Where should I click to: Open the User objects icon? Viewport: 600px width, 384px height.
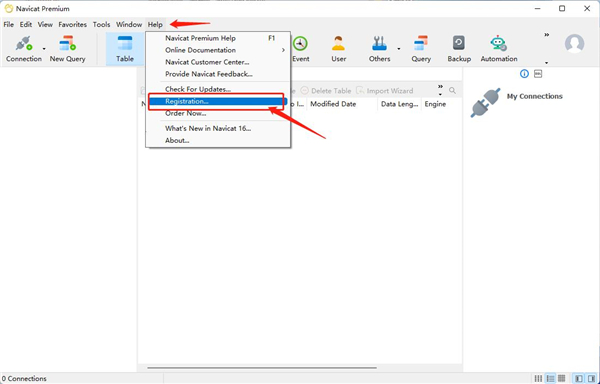(339, 49)
